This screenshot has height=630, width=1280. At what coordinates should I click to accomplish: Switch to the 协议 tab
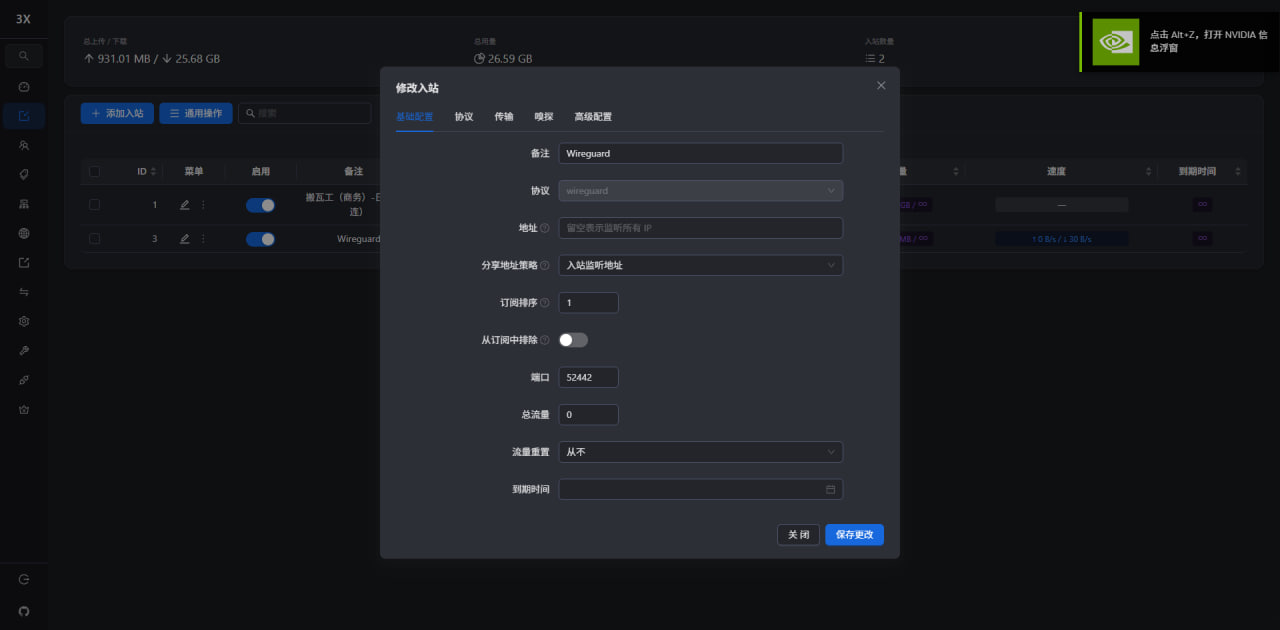[x=464, y=117]
